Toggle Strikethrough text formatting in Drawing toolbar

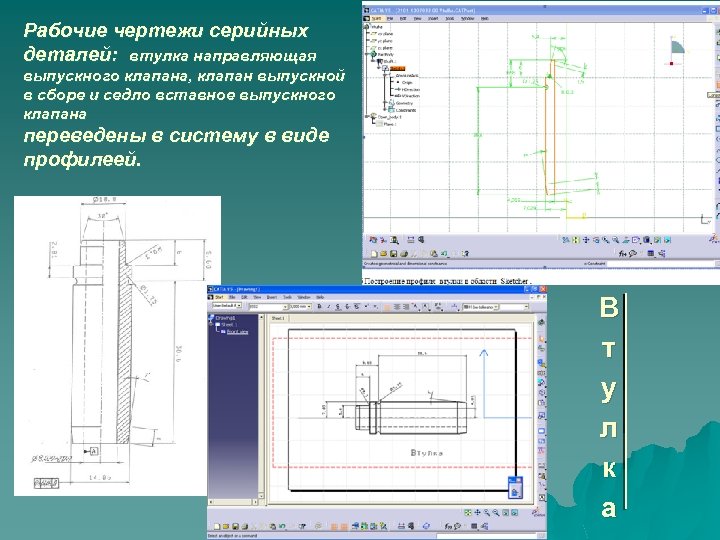[347, 306]
